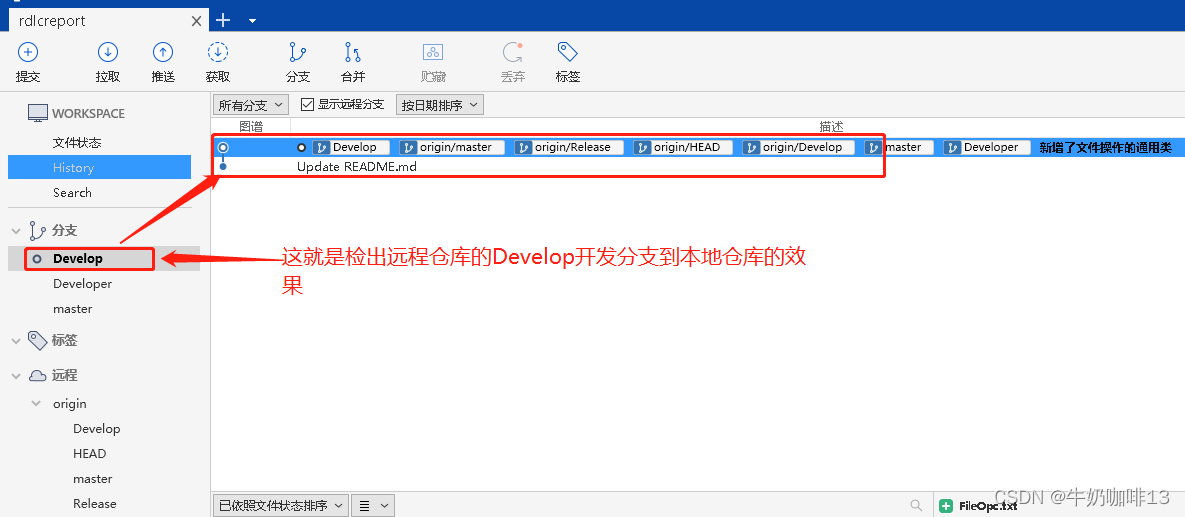The height and width of the screenshot is (517, 1185).
Task: Select the origin/Release branch label
Action: 568,147
